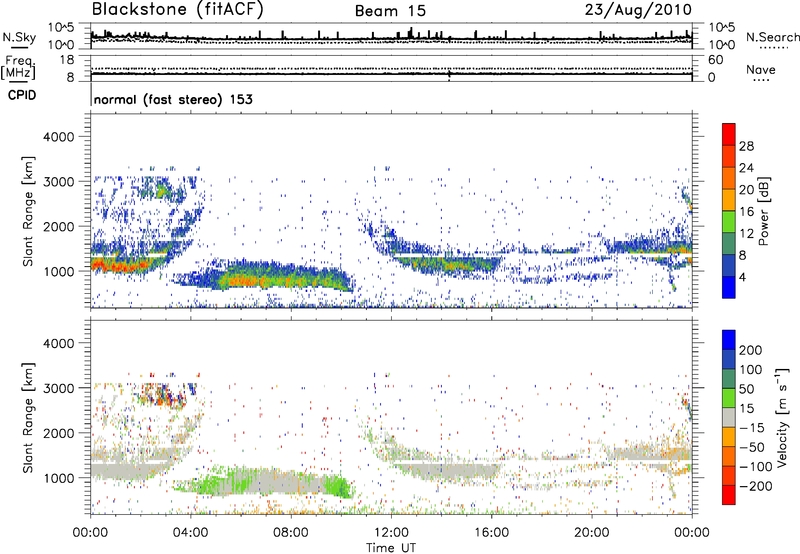Click the "Blackstone (fitACF)" plot title
800x554 pixels.
click(x=177, y=10)
